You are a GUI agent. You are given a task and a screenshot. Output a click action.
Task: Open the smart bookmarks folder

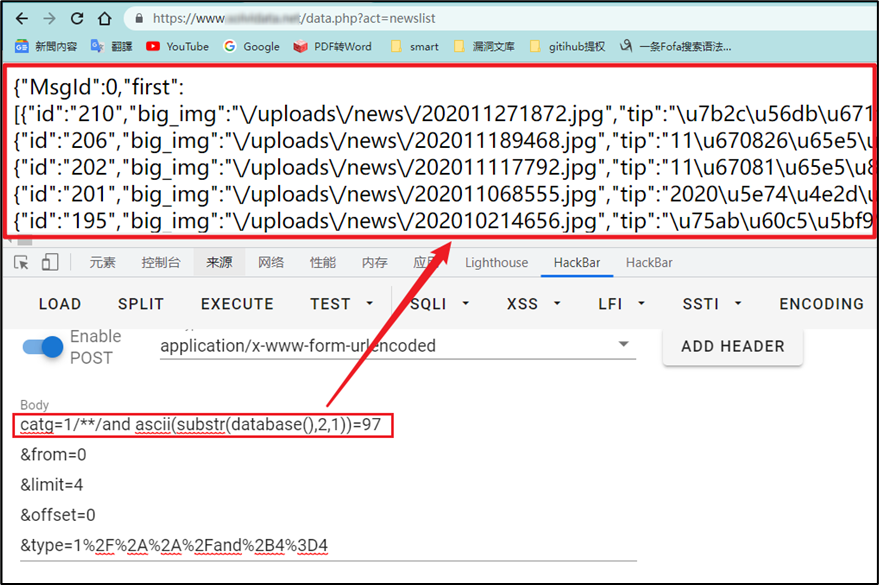[415, 47]
